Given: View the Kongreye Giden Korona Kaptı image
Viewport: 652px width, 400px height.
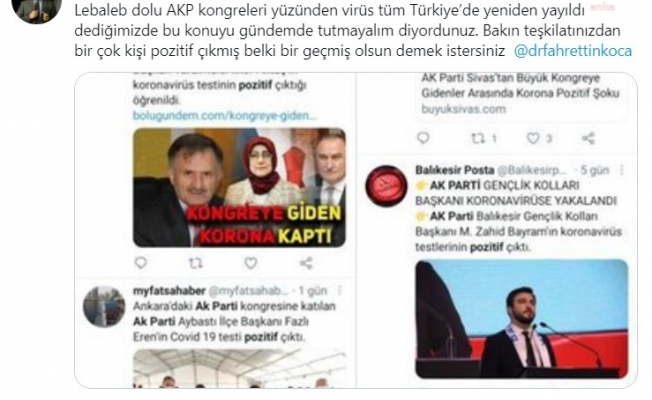Looking at the screenshot, I should tap(239, 188).
